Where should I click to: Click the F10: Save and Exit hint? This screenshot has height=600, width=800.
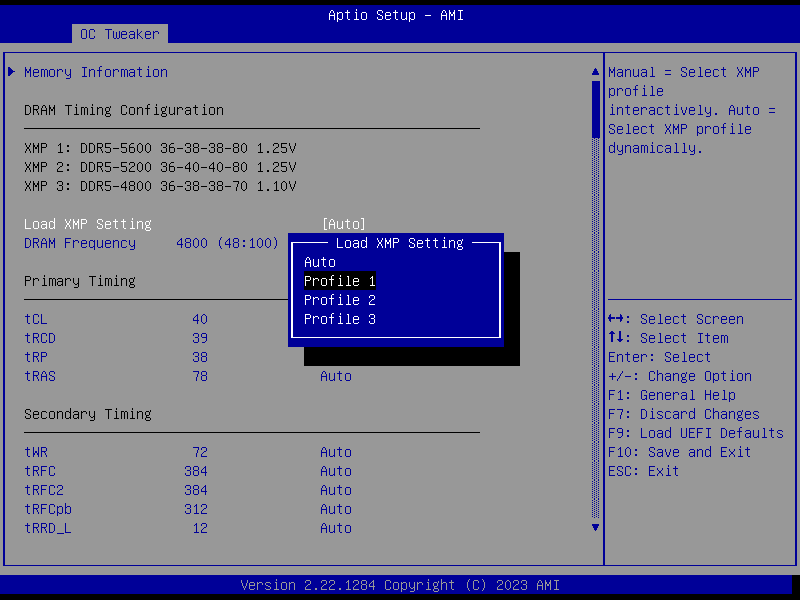point(680,453)
